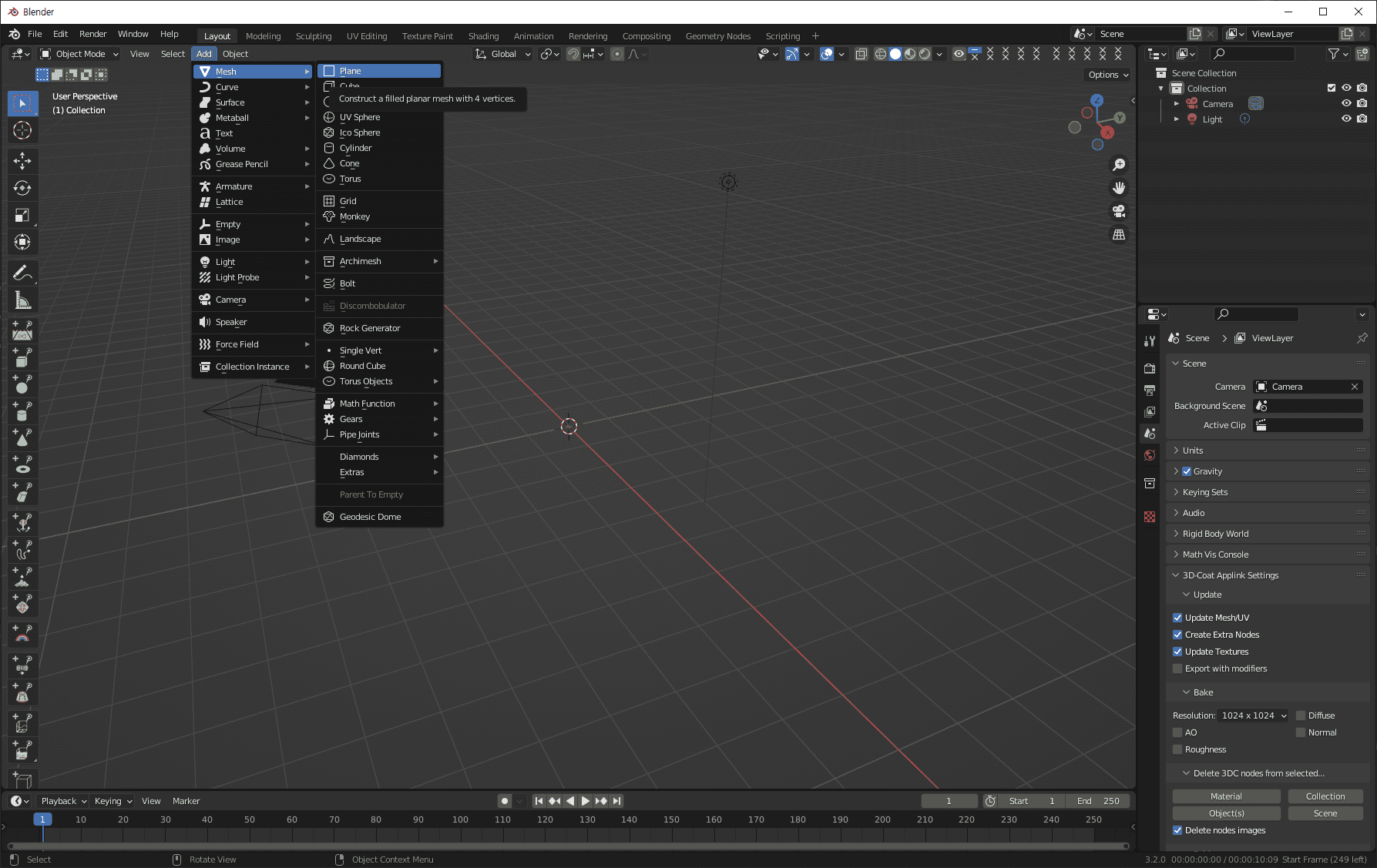1377x868 pixels.
Task: Click the End frame value field
Action: point(1100,801)
